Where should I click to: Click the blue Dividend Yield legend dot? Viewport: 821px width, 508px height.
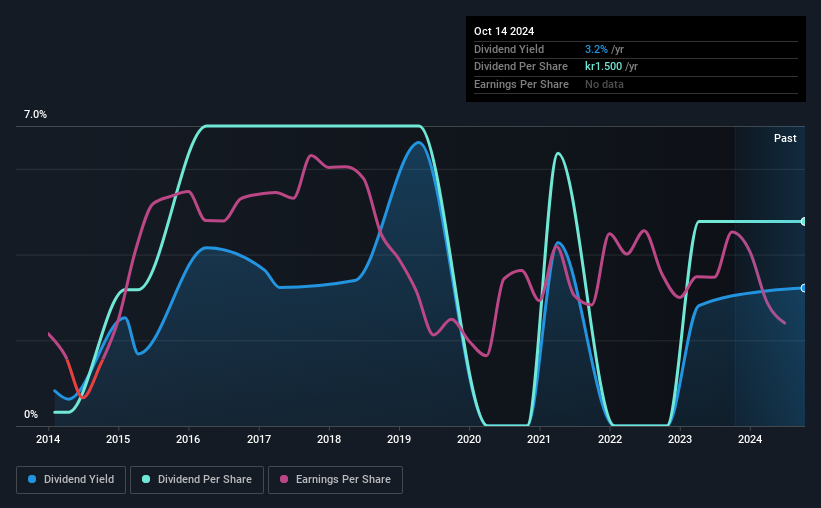(32, 479)
